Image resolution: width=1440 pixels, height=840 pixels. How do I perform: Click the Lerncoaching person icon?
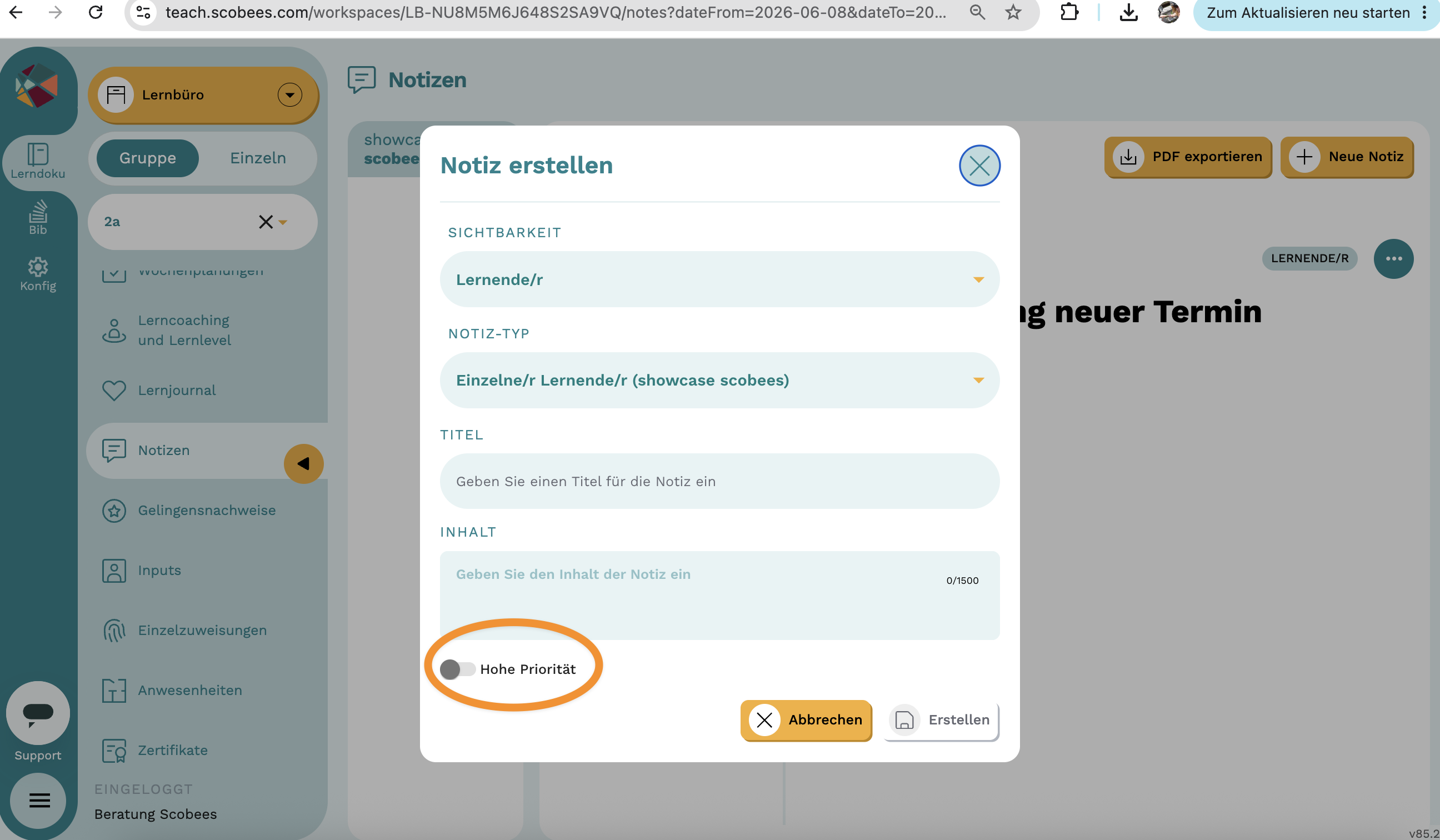coord(114,331)
